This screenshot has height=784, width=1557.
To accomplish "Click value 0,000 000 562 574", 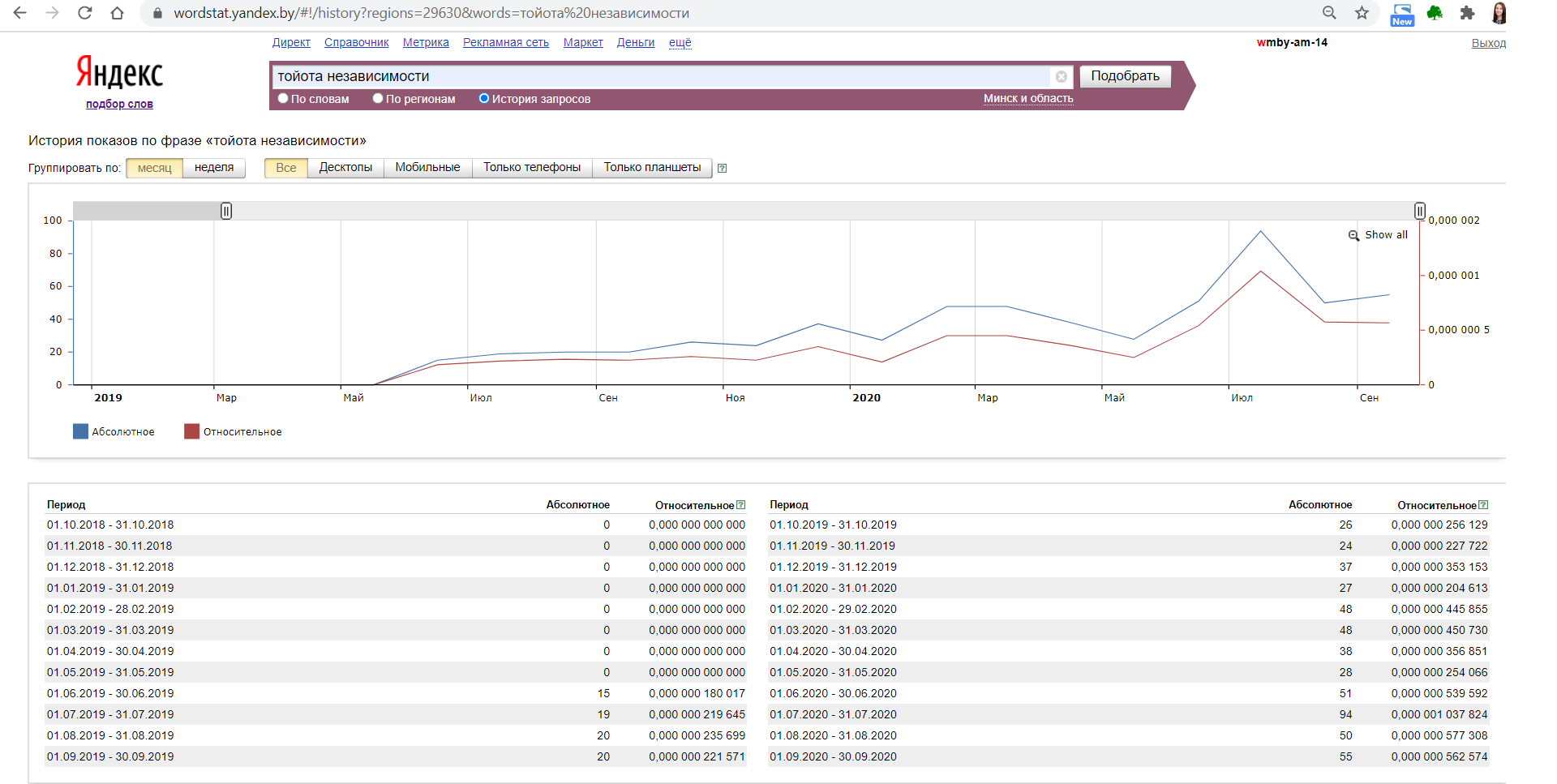I will (1439, 756).
